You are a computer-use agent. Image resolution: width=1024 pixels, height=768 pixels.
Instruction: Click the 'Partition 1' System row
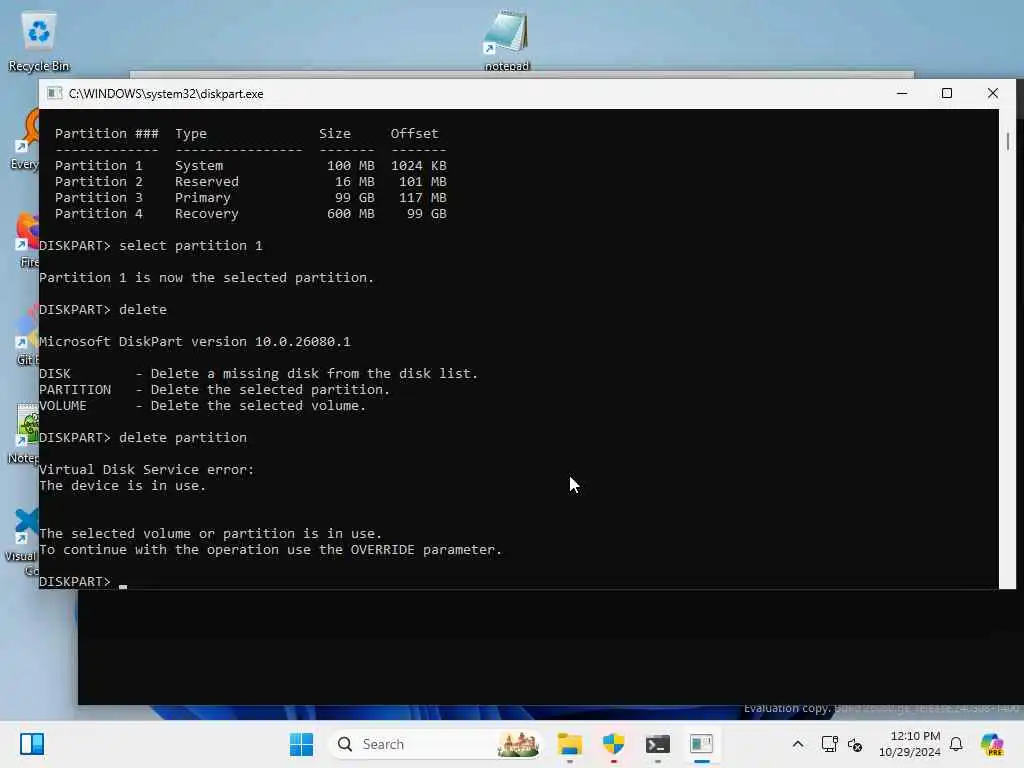click(x=251, y=165)
